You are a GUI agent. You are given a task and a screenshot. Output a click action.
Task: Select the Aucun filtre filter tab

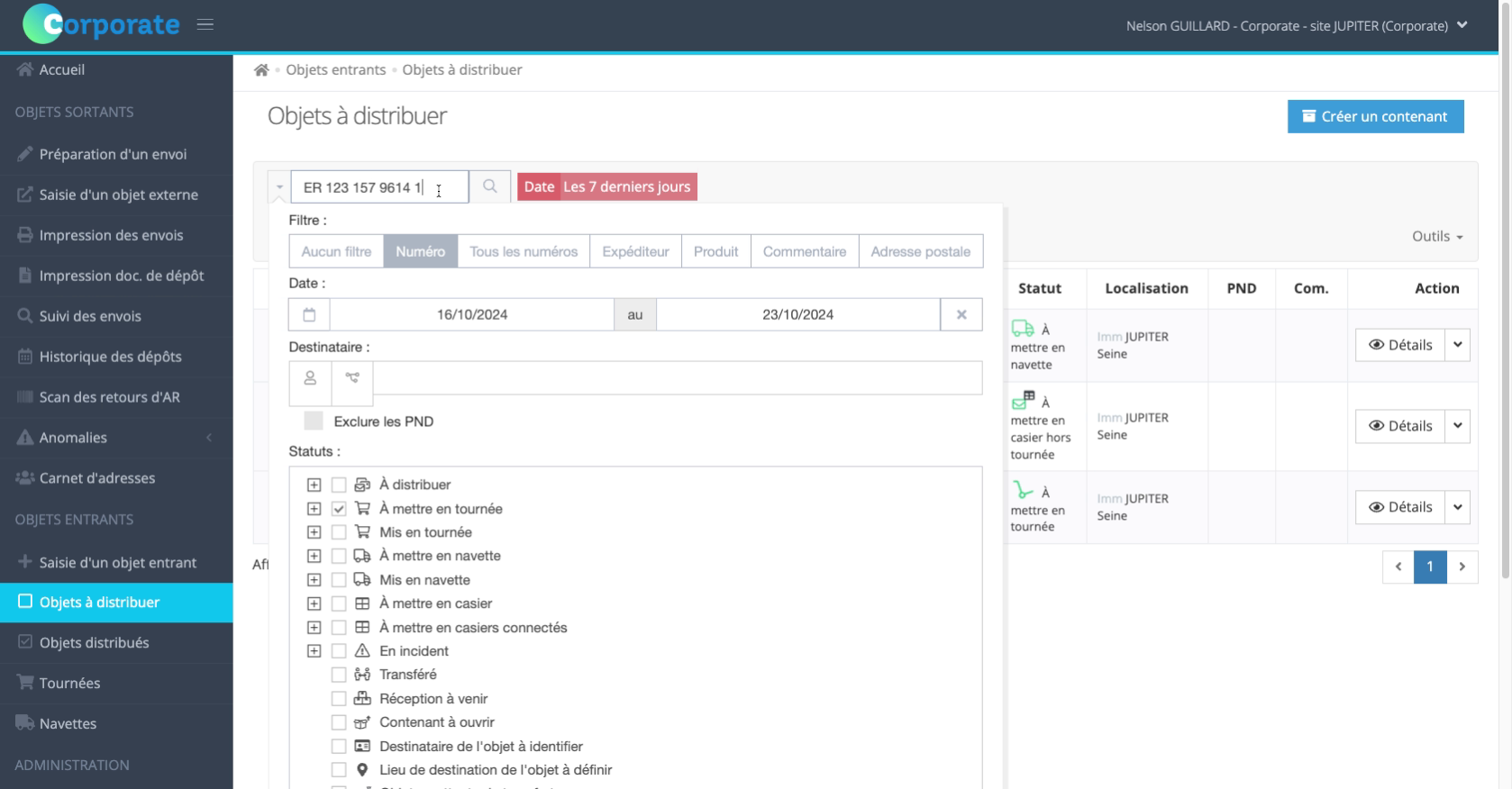pyautogui.click(x=336, y=251)
